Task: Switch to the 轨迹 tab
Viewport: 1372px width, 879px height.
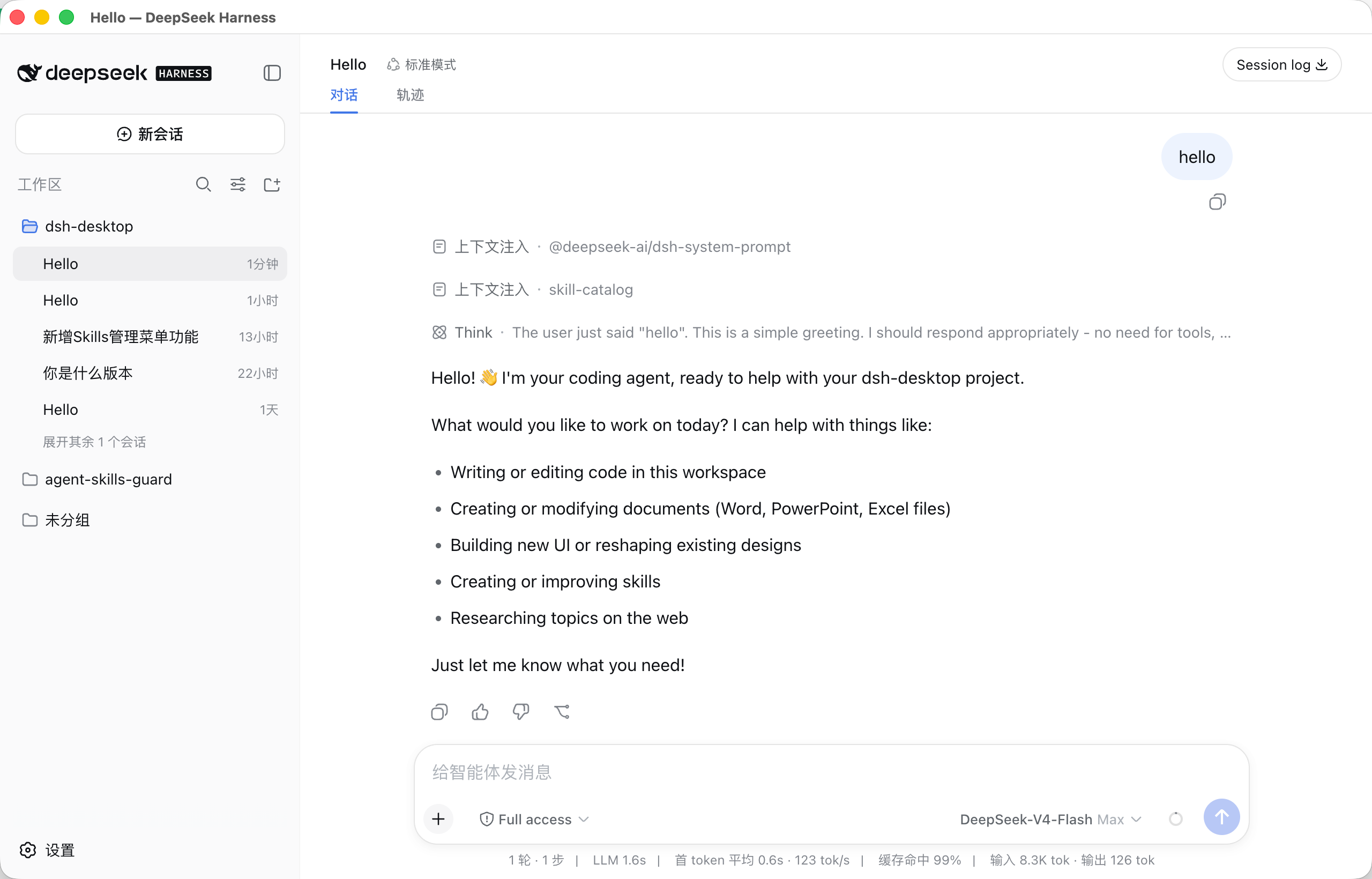Action: tap(411, 95)
